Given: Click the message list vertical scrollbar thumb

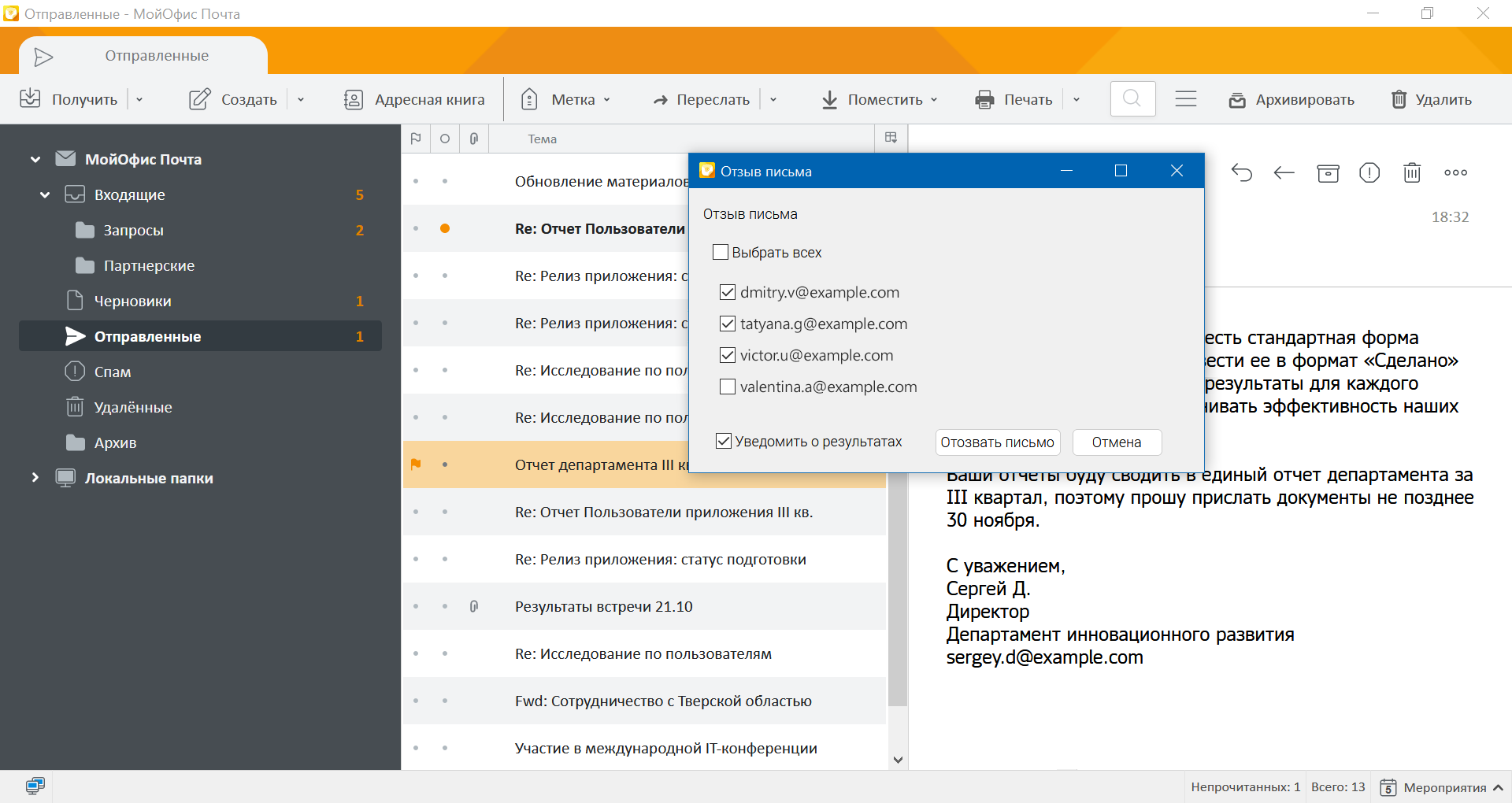Looking at the screenshot, I should point(898,590).
